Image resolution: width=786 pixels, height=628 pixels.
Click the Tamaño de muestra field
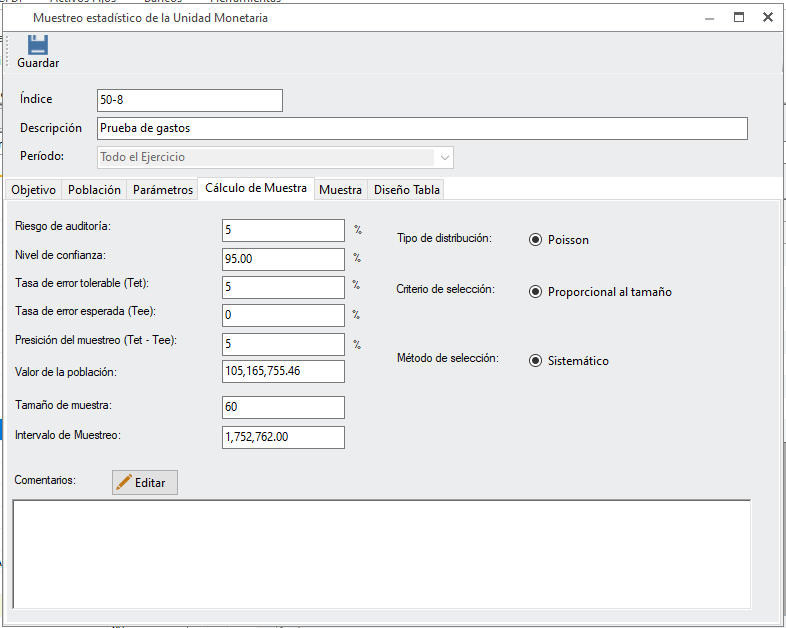pos(282,407)
